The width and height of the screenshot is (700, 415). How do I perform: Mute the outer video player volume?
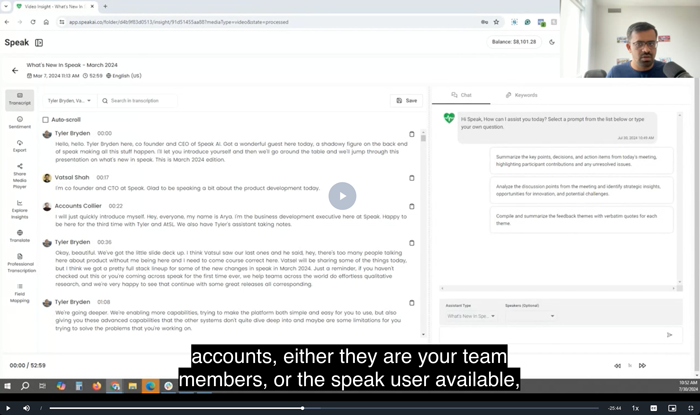tap(26, 408)
